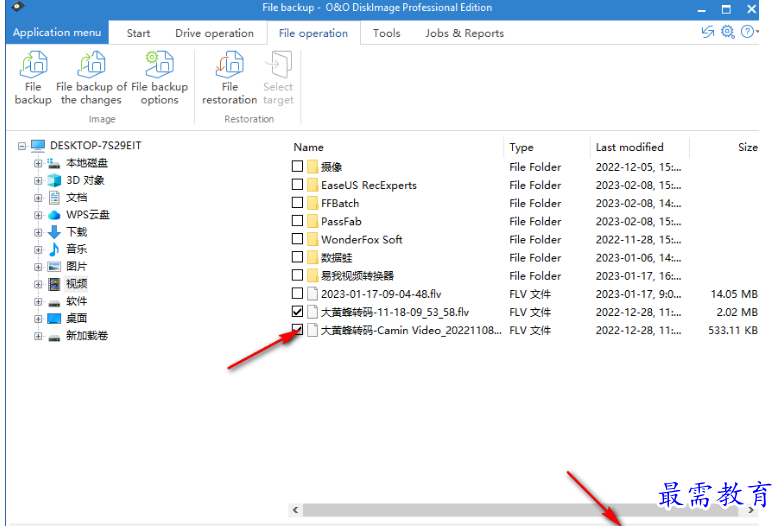The width and height of the screenshot is (780, 526).
Task: Open the Application menu
Action: 57,32
